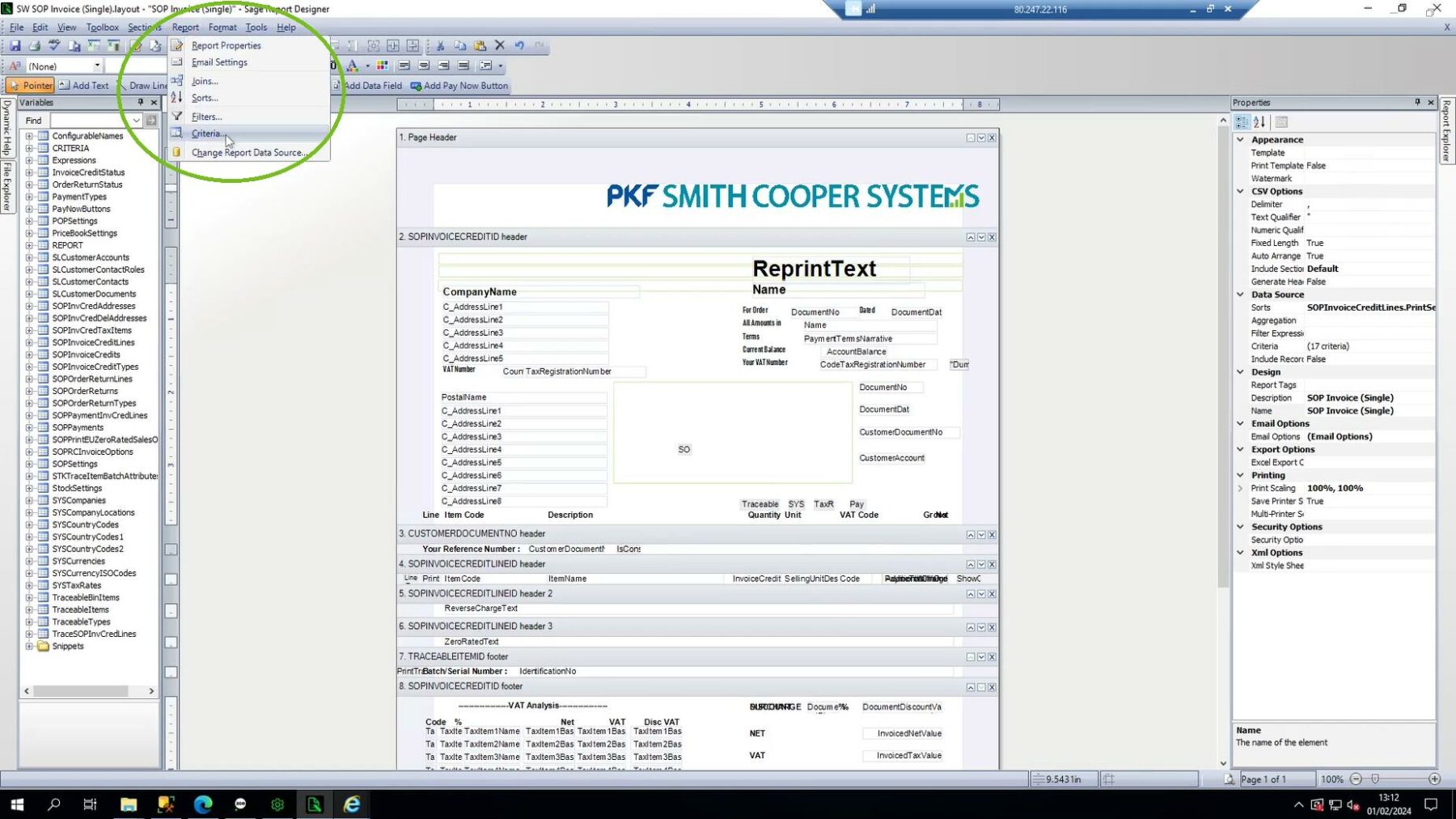Click the Cut scissors icon
Image resolution: width=1456 pixels, height=819 pixels.
coord(441,46)
